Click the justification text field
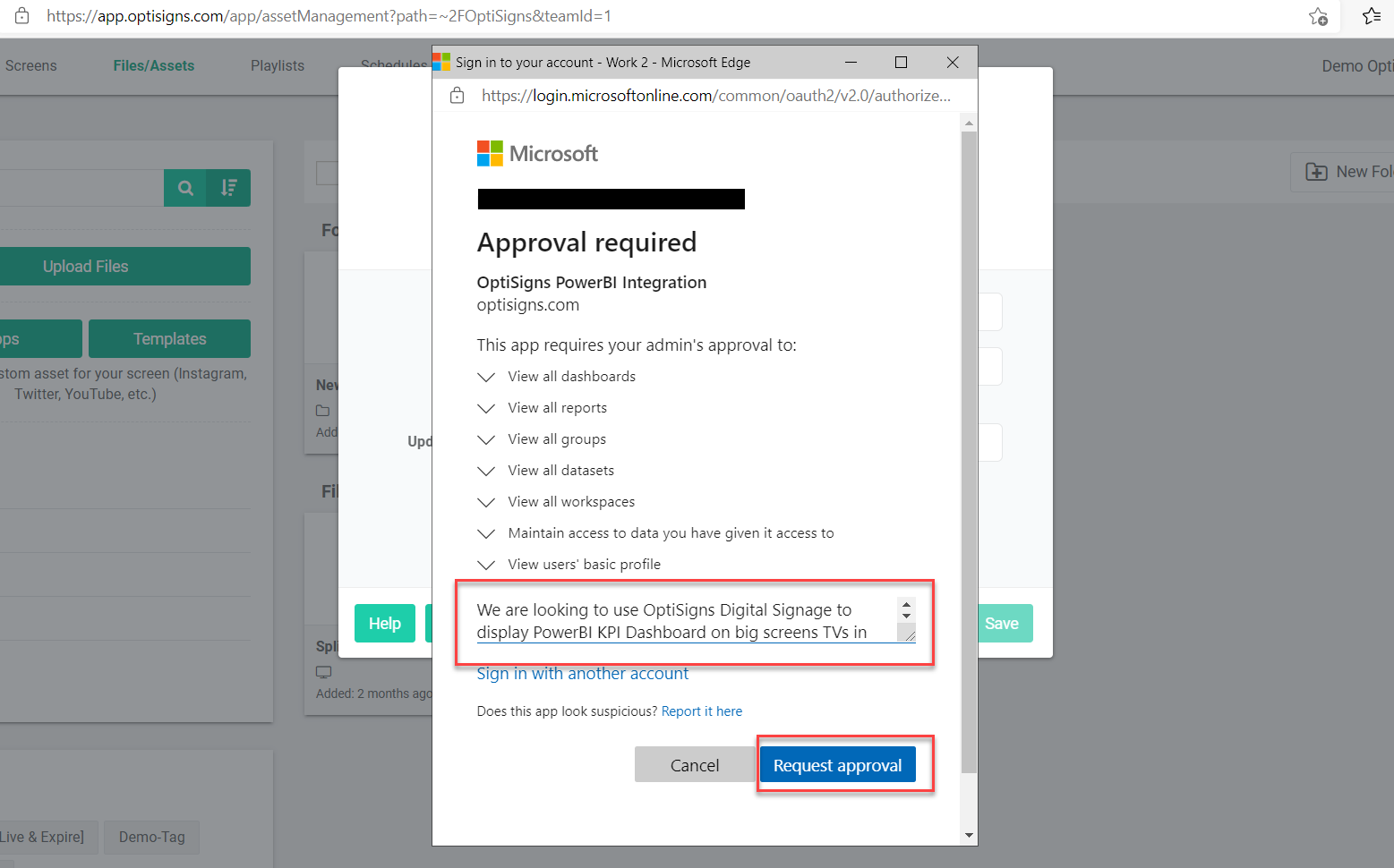1394x868 pixels. 685,621
